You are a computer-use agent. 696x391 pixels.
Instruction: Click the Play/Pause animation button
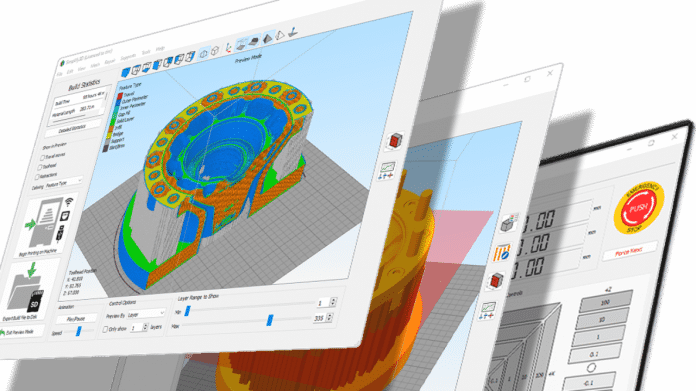[x=76, y=319]
